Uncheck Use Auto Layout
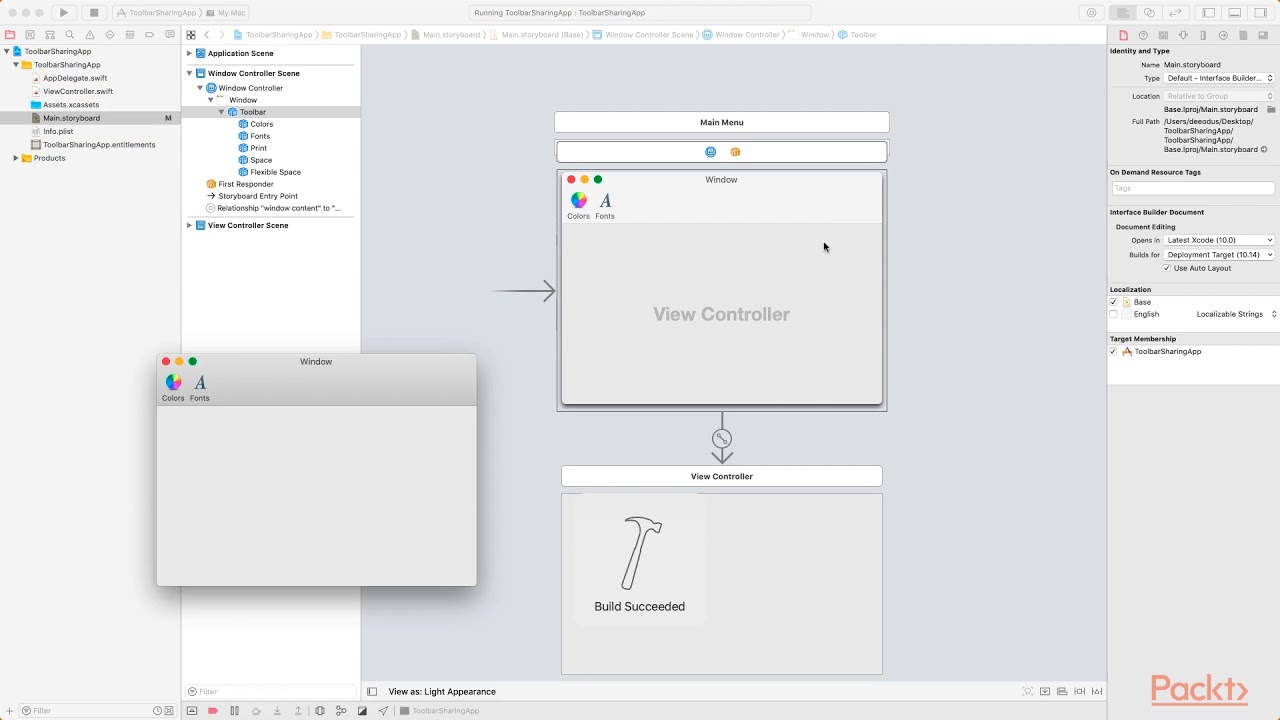1280x720 pixels. [1166, 268]
